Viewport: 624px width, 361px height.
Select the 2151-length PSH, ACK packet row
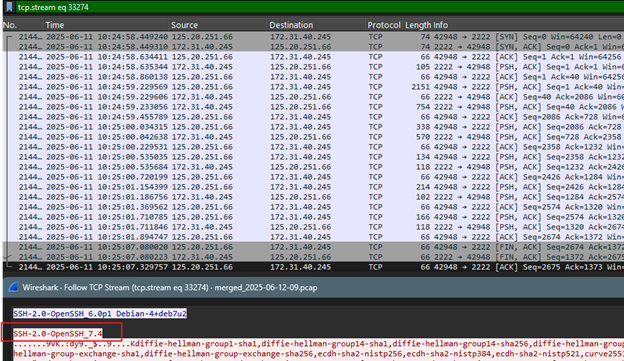coord(313,87)
